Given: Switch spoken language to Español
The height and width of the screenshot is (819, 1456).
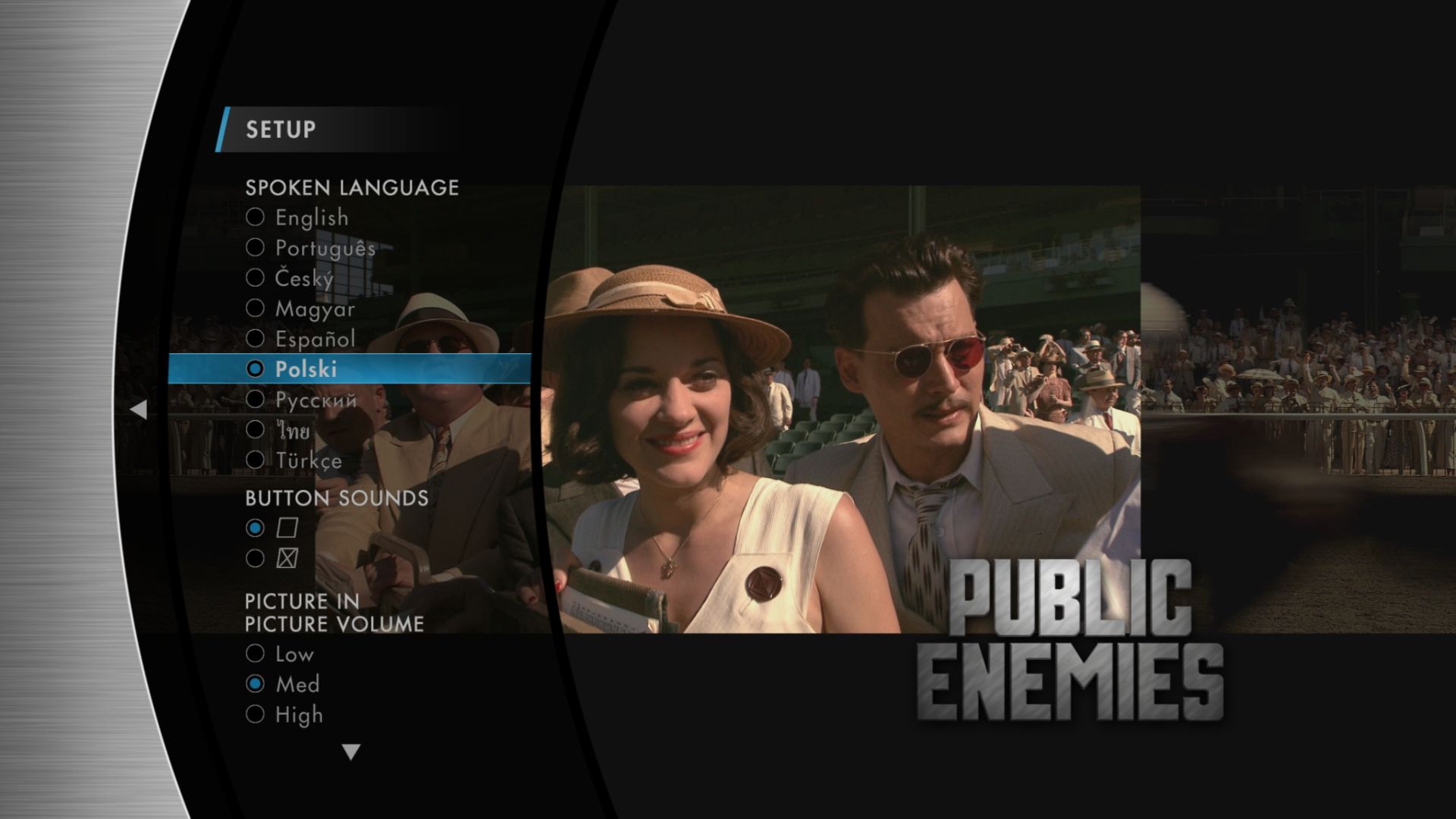Looking at the screenshot, I should [300, 339].
